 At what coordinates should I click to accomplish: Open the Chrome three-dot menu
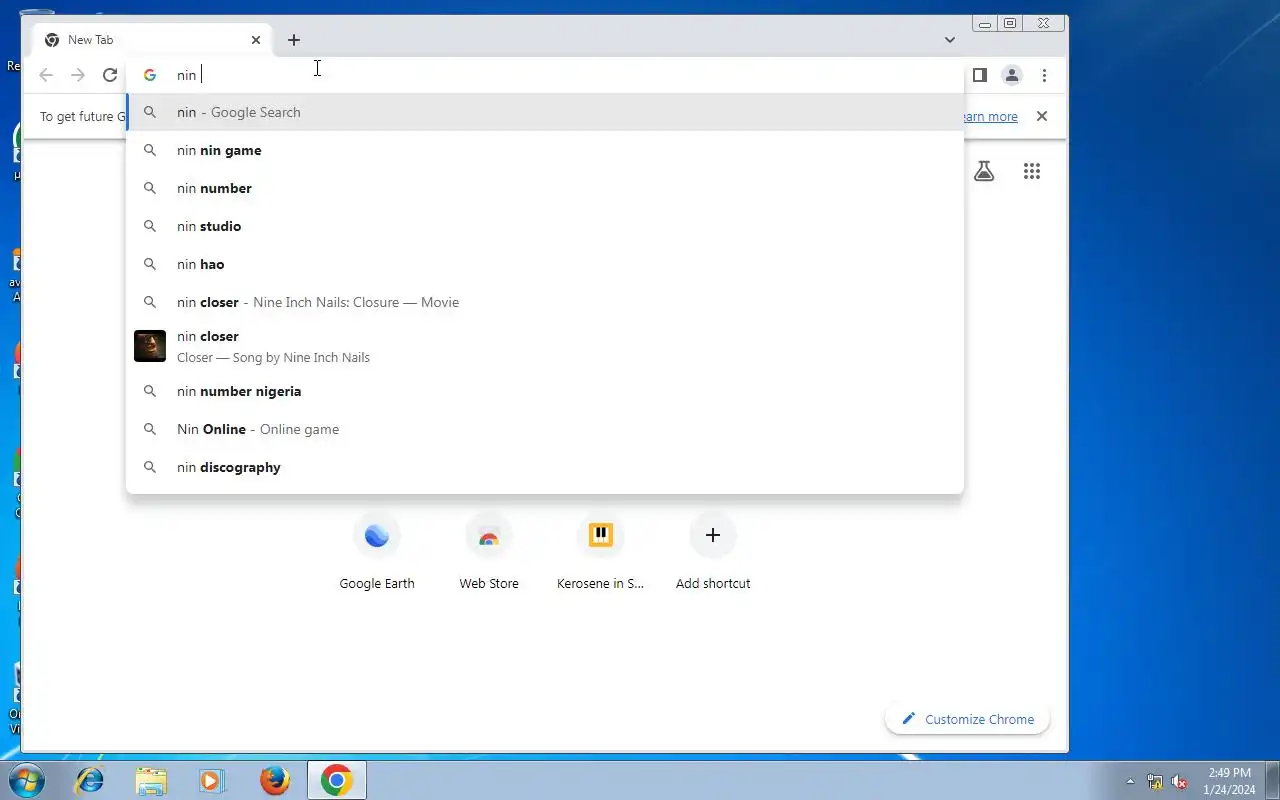click(x=1044, y=75)
